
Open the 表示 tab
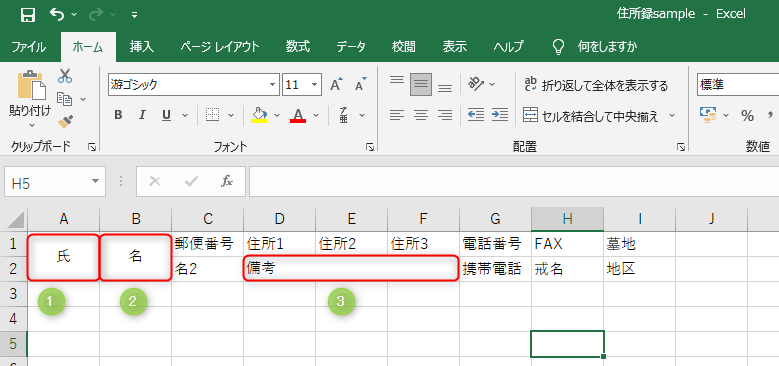(454, 47)
